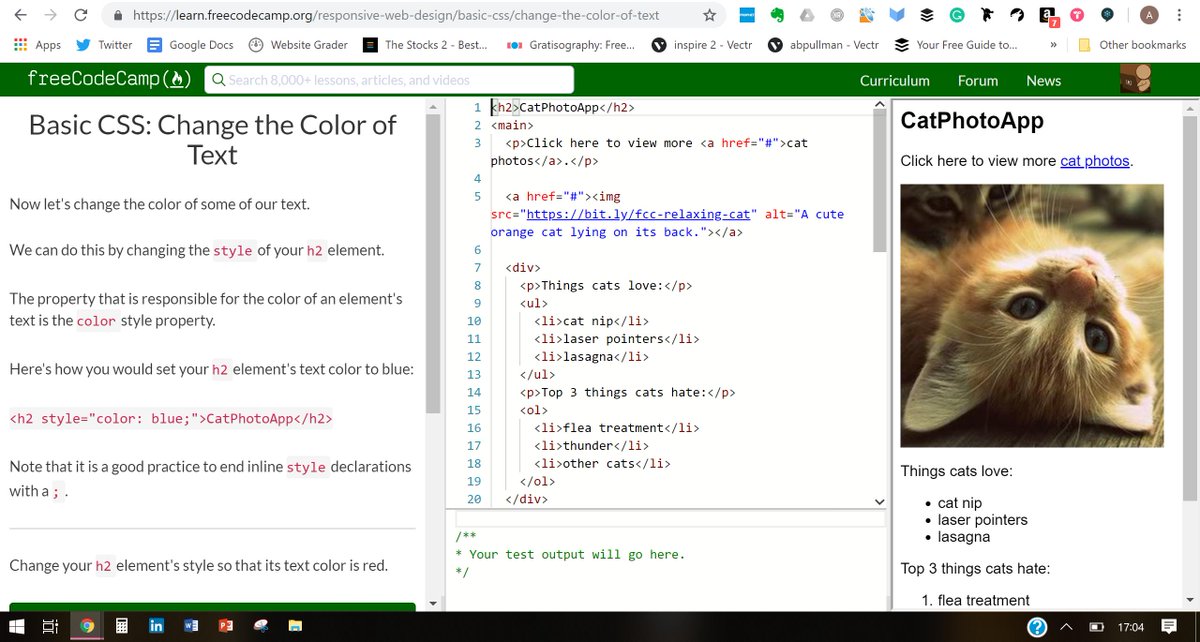Expand hidden bookmarks with double chevron
Viewport: 1200px width, 642px height.
tap(1053, 45)
